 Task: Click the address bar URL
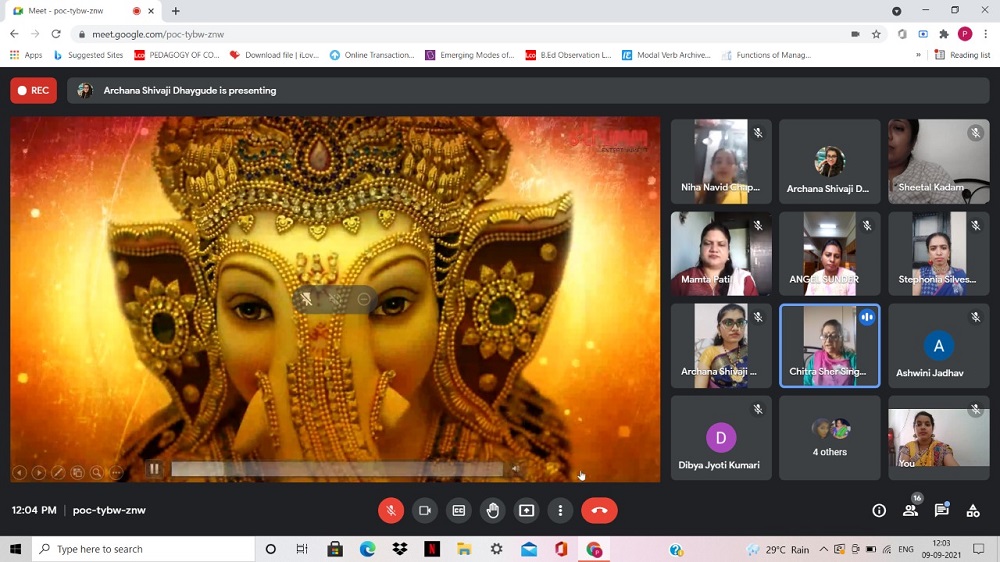[158, 34]
